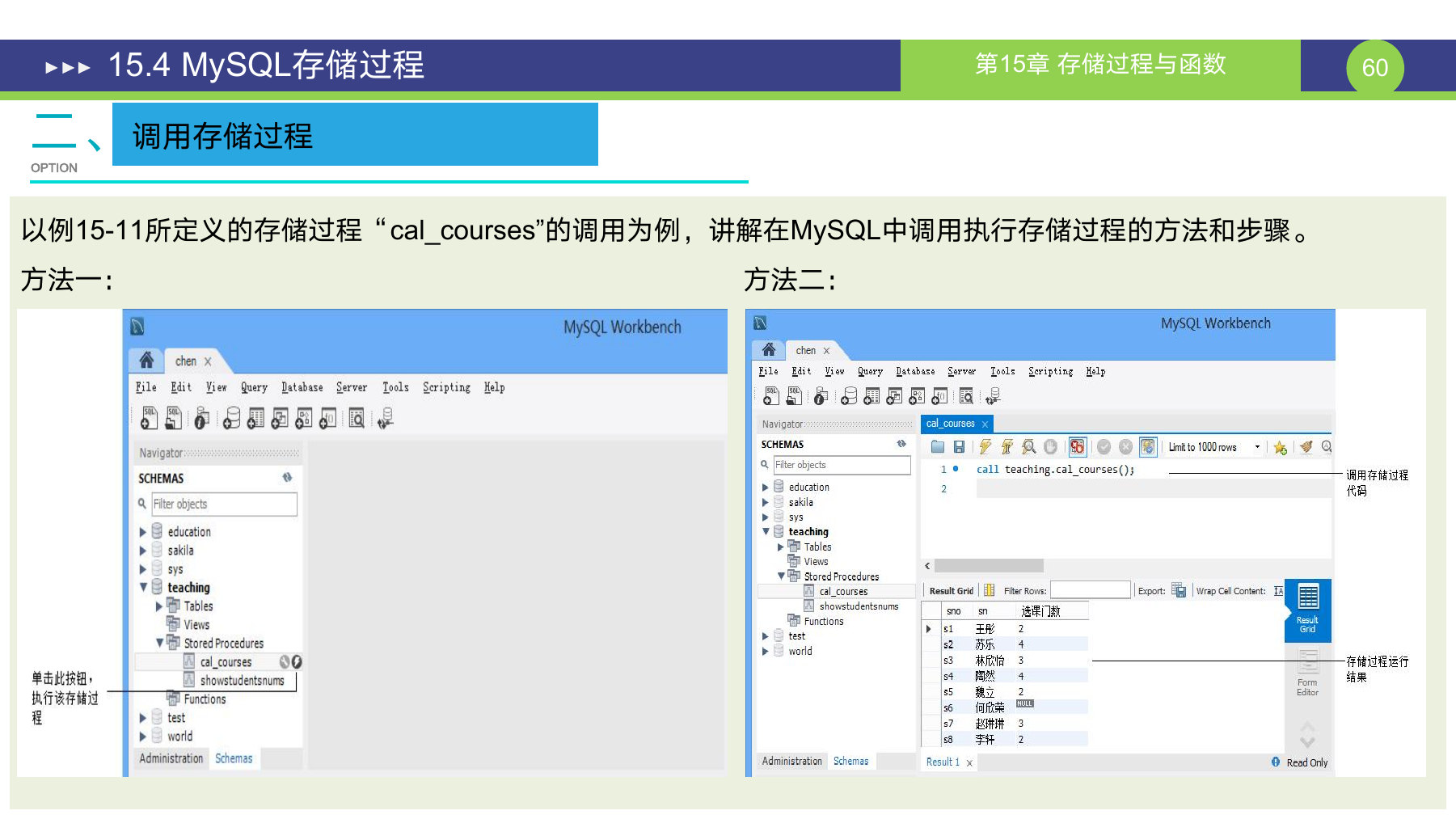Viewport: 1456px width, 819px height.
Task: Open the Query menu in left Workbench window
Action: pos(254,387)
